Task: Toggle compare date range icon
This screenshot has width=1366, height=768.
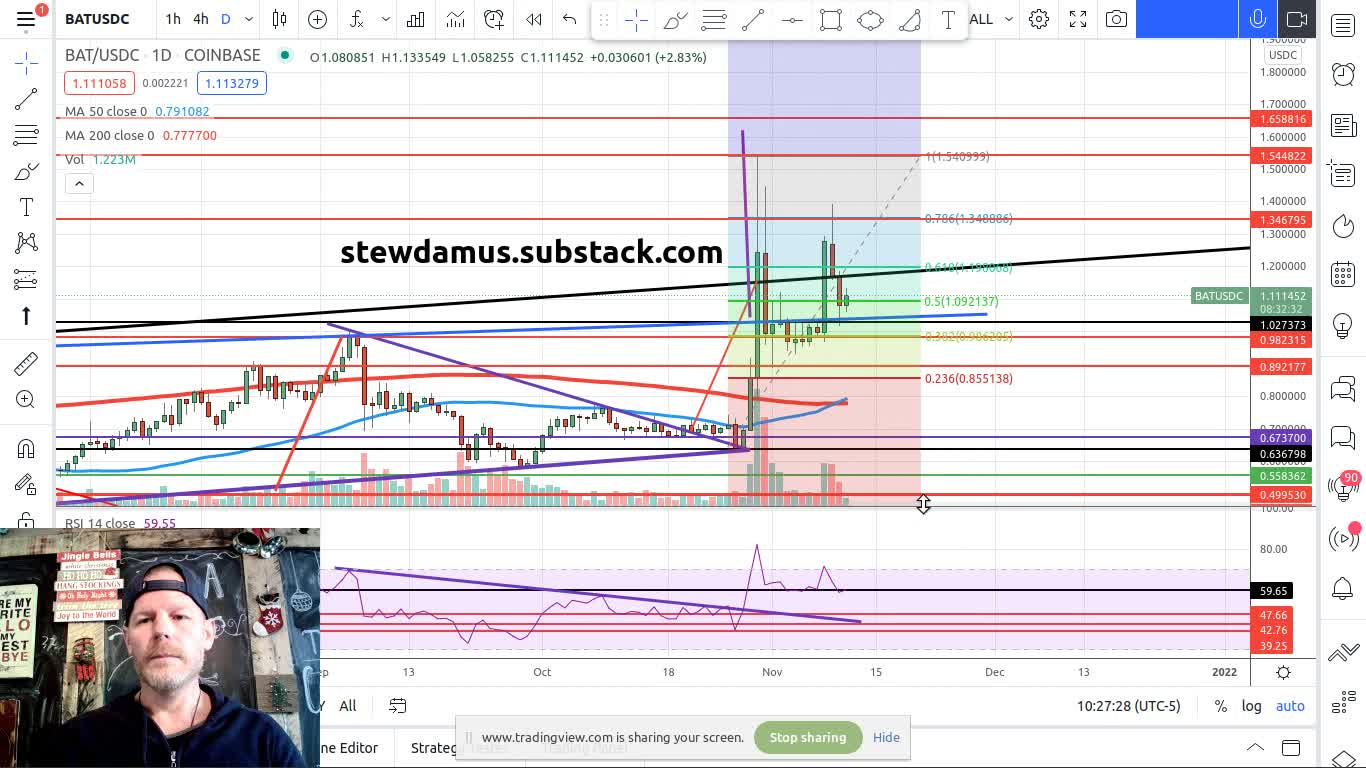Action: 397,706
